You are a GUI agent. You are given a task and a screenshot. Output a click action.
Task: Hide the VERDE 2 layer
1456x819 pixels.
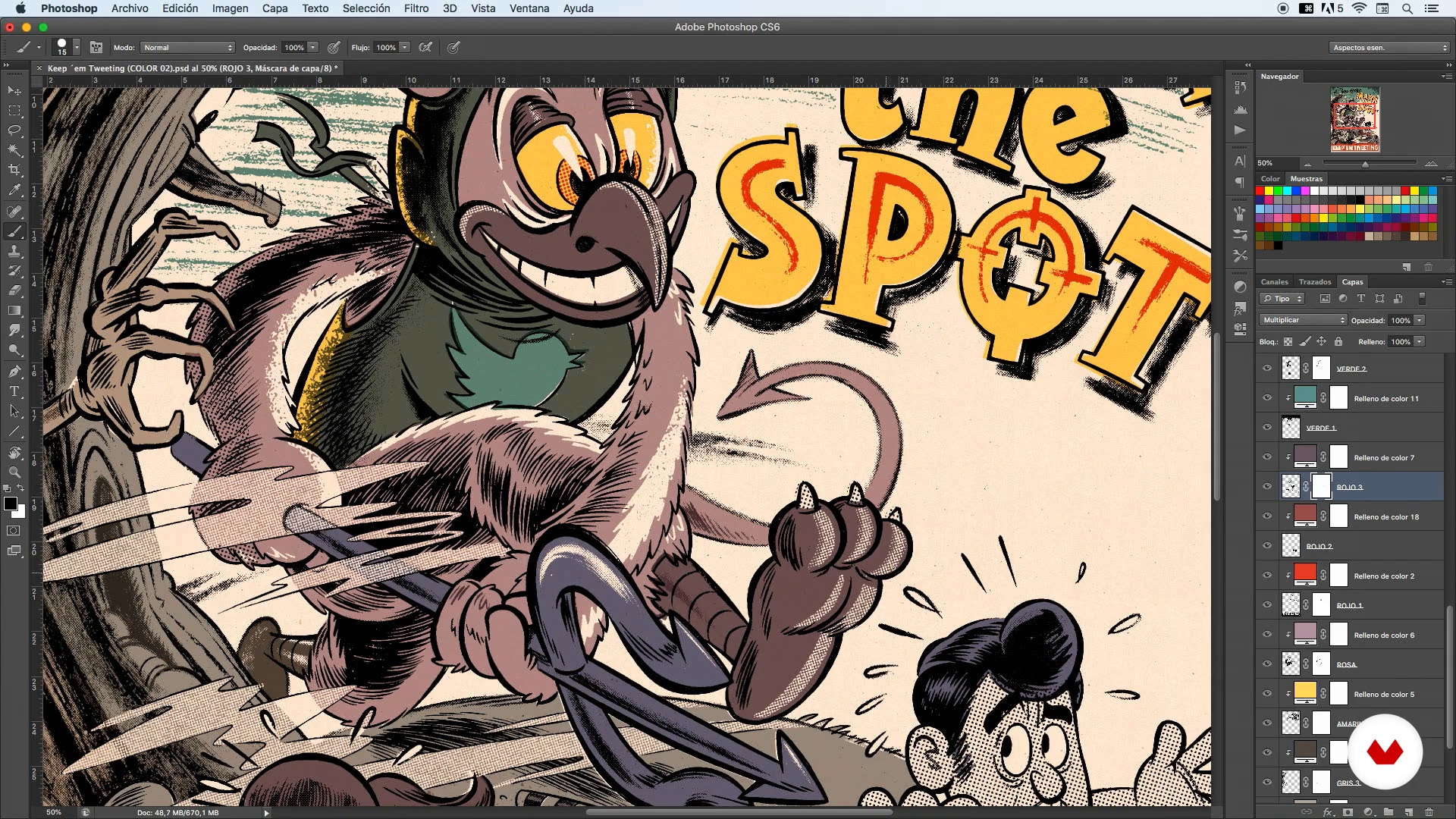click(x=1266, y=369)
